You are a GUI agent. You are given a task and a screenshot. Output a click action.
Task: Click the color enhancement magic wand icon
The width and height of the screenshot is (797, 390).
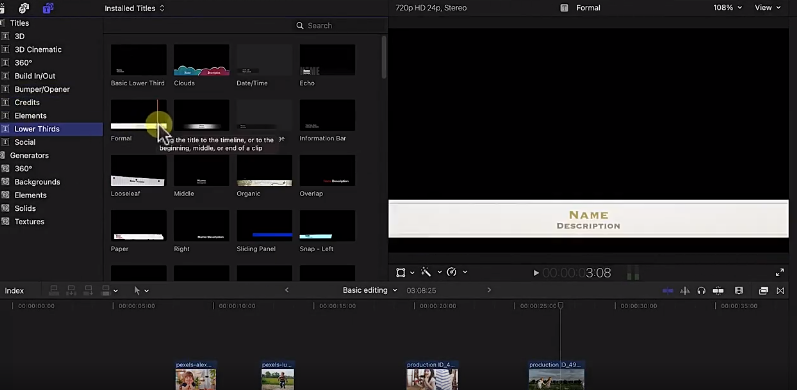point(426,272)
